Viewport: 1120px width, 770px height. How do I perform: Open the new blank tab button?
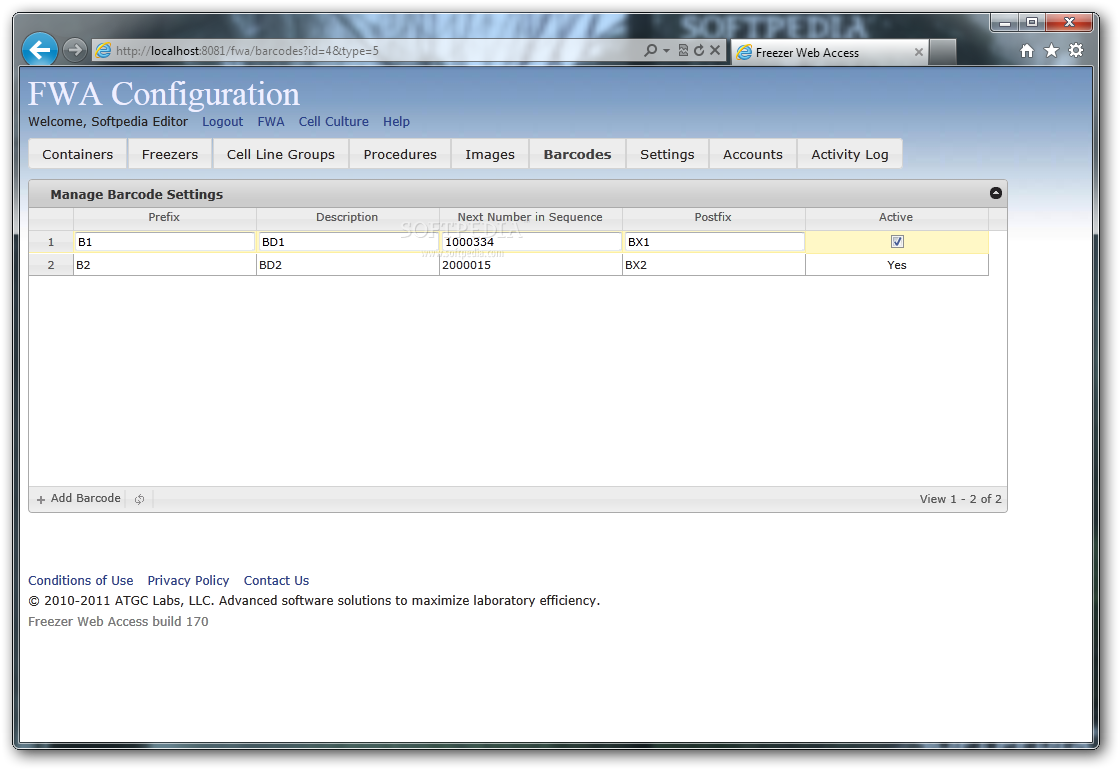943,52
